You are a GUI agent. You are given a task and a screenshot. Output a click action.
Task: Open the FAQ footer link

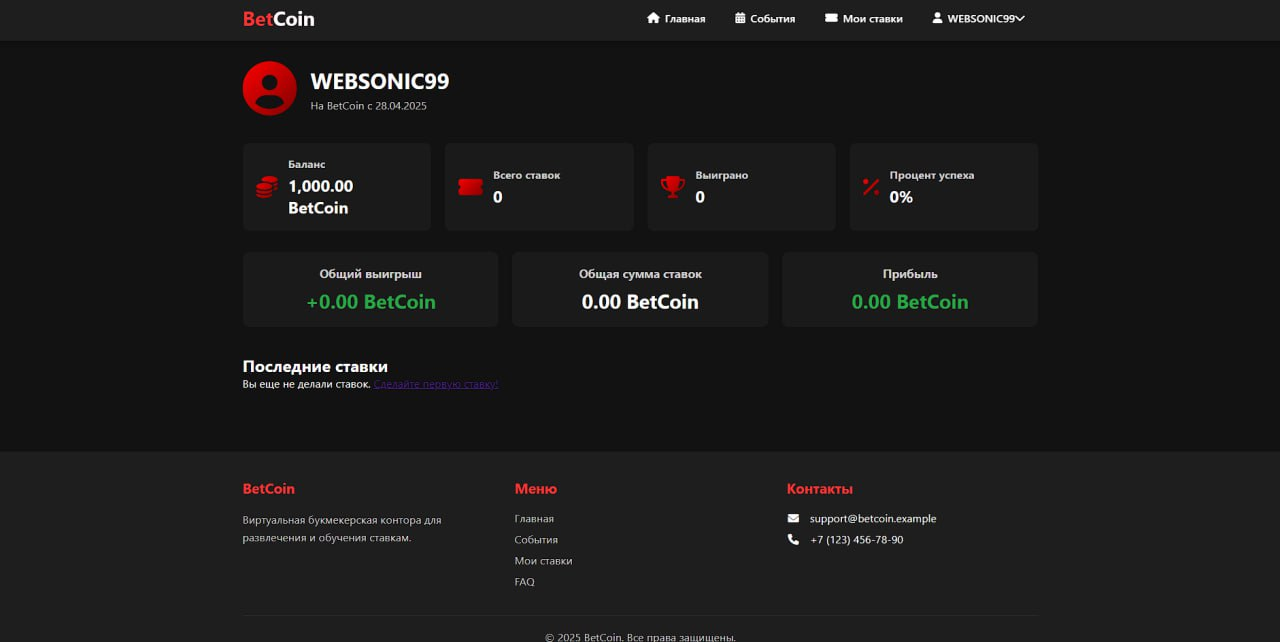(525, 582)
